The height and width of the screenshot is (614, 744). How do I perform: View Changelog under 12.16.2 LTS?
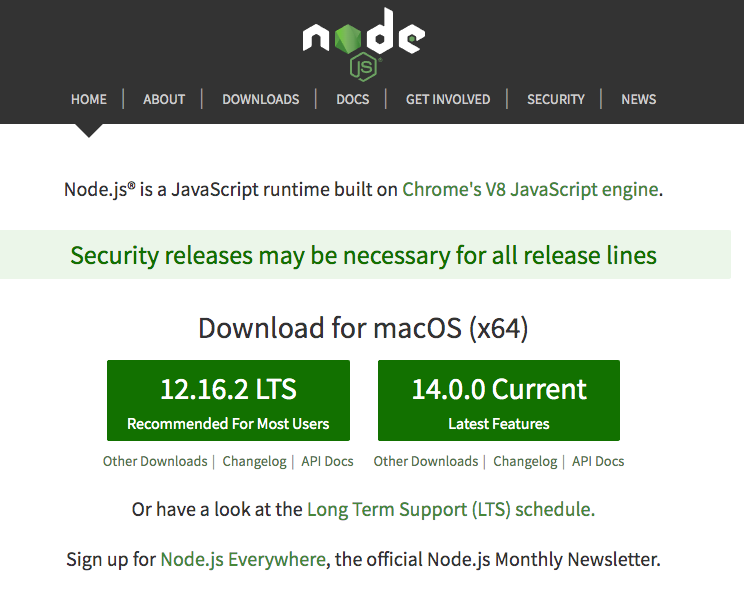254,461
